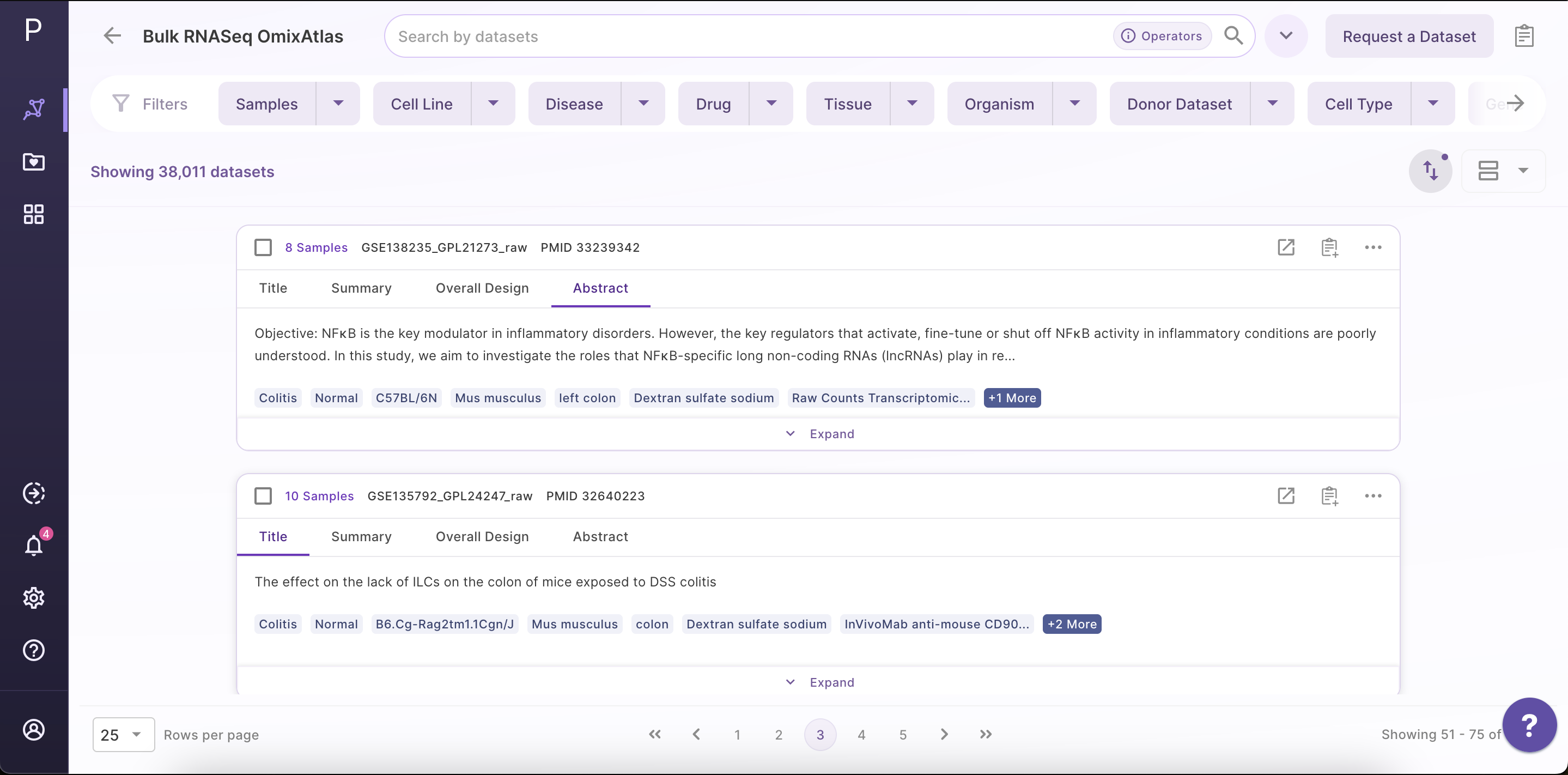Open Settings via the gear icon
Viewport: 1568px width, 775px height.
pos(33,598)
